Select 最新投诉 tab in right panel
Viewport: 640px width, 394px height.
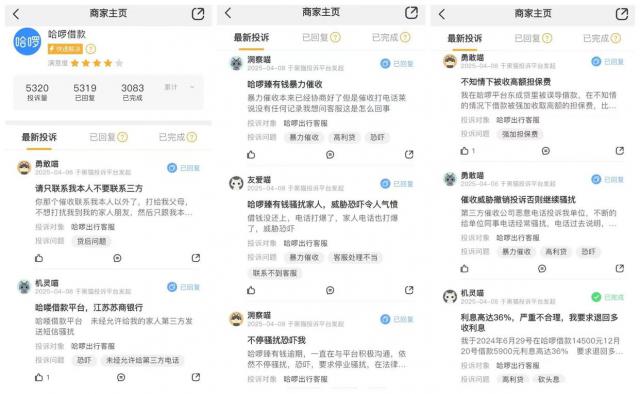click(464, 38)
